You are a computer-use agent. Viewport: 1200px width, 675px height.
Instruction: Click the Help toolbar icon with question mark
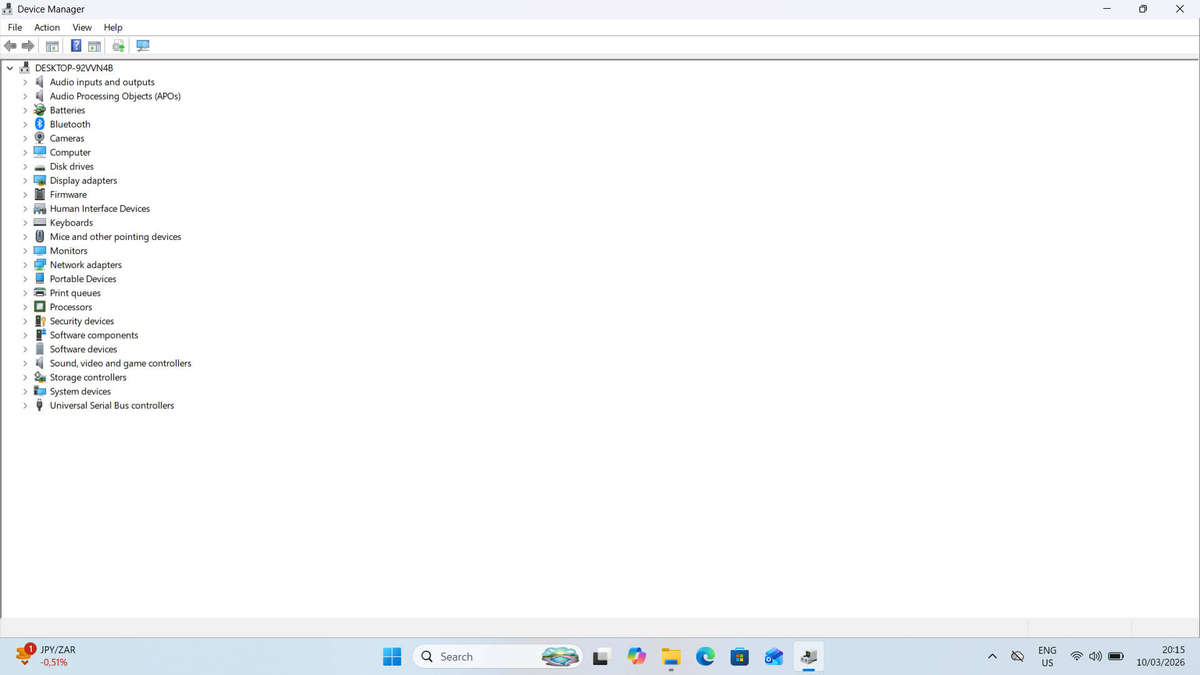(x=76, y=46)
